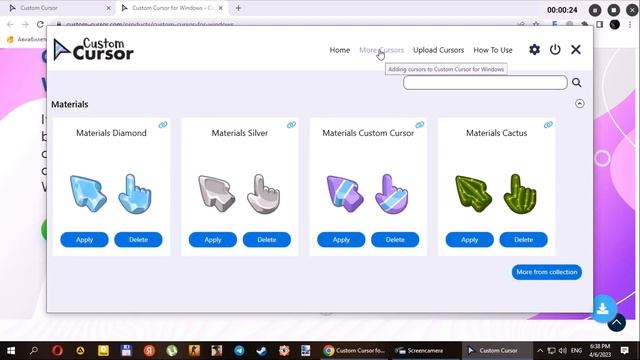The image size is (640, 360).
Task: Open the notification center icon
Action: click(x=624, y=351)
